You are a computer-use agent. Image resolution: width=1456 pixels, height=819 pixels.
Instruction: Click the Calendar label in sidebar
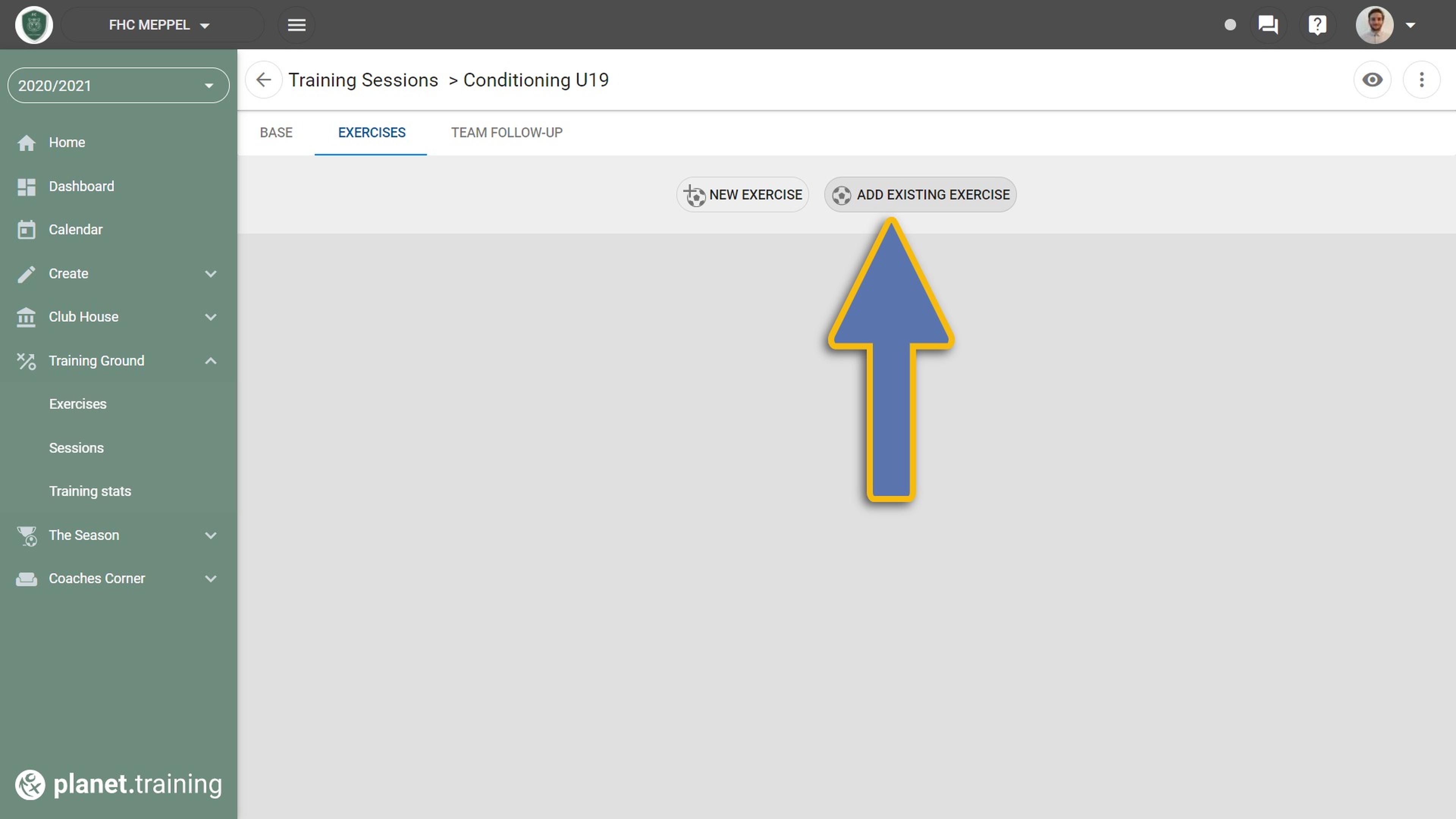tap(75, 229)
